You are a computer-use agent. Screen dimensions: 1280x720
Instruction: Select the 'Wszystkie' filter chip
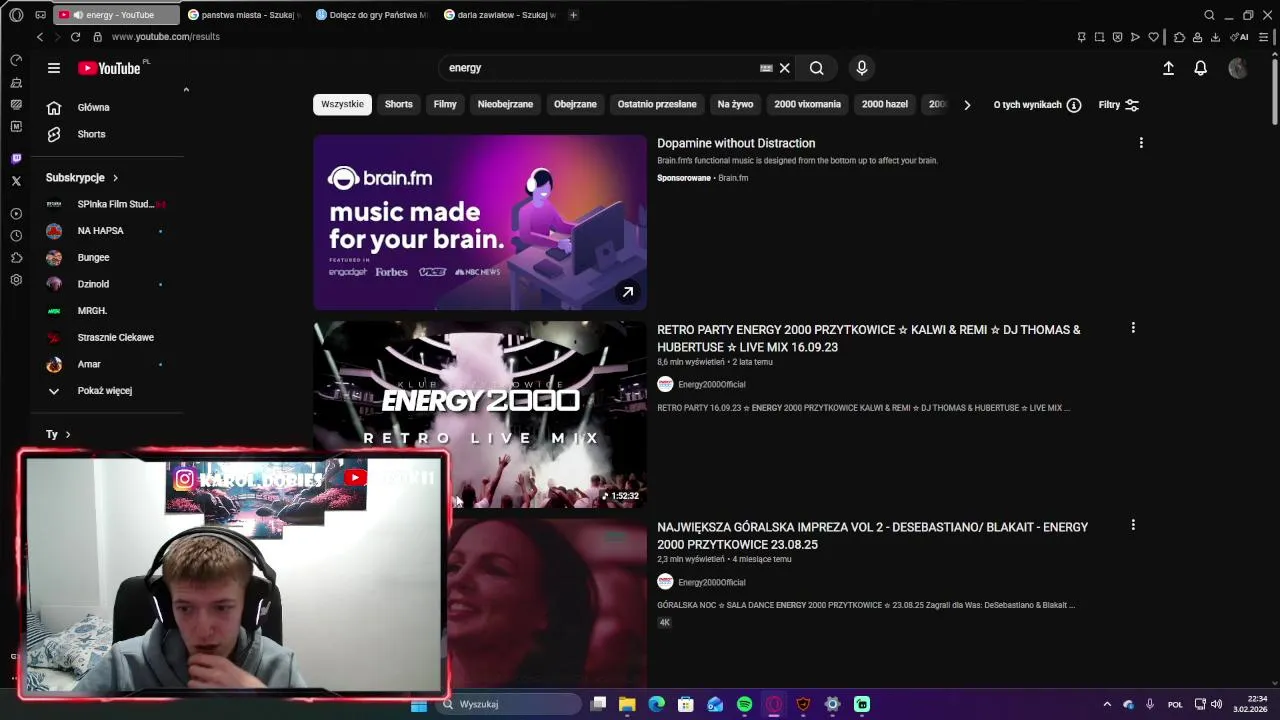(x=342, y=104)
